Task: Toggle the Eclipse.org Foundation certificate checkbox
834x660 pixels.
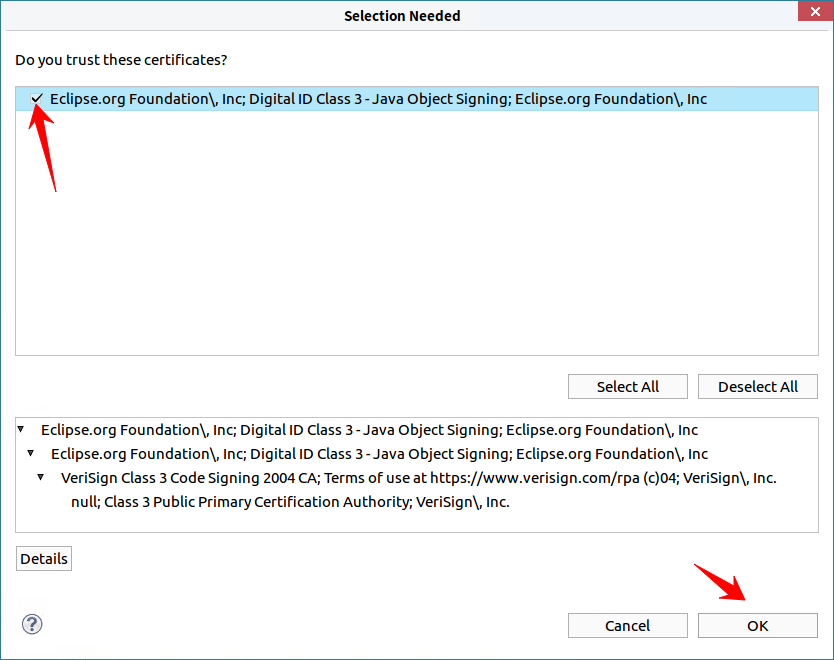Action: coord(36,99)
